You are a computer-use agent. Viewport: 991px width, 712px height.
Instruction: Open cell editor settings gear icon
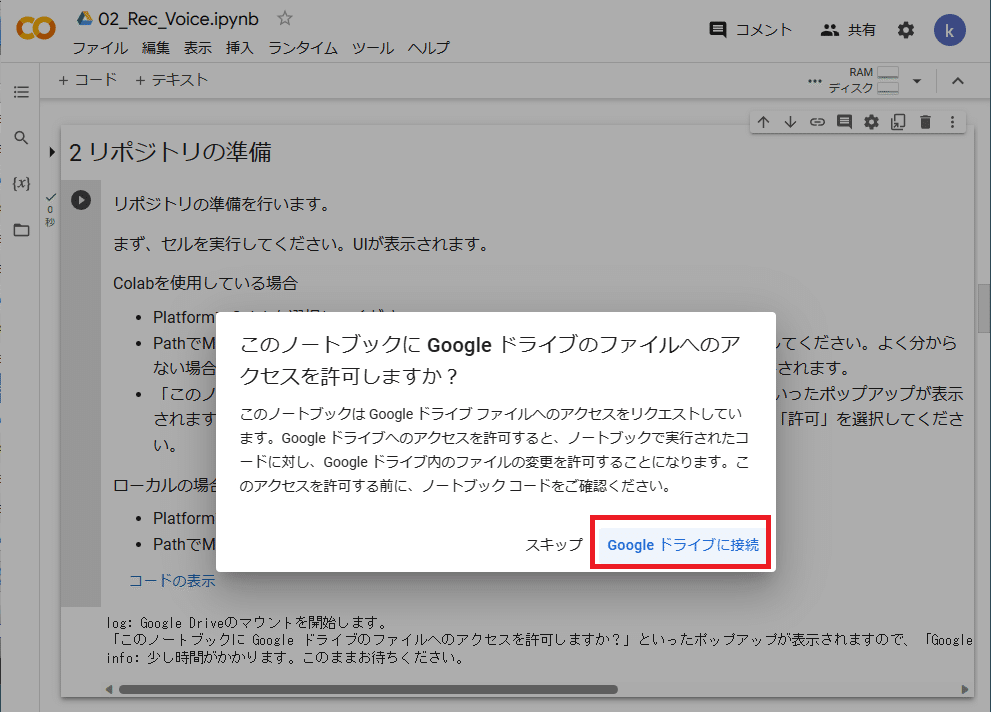click(x=872, y=122)
